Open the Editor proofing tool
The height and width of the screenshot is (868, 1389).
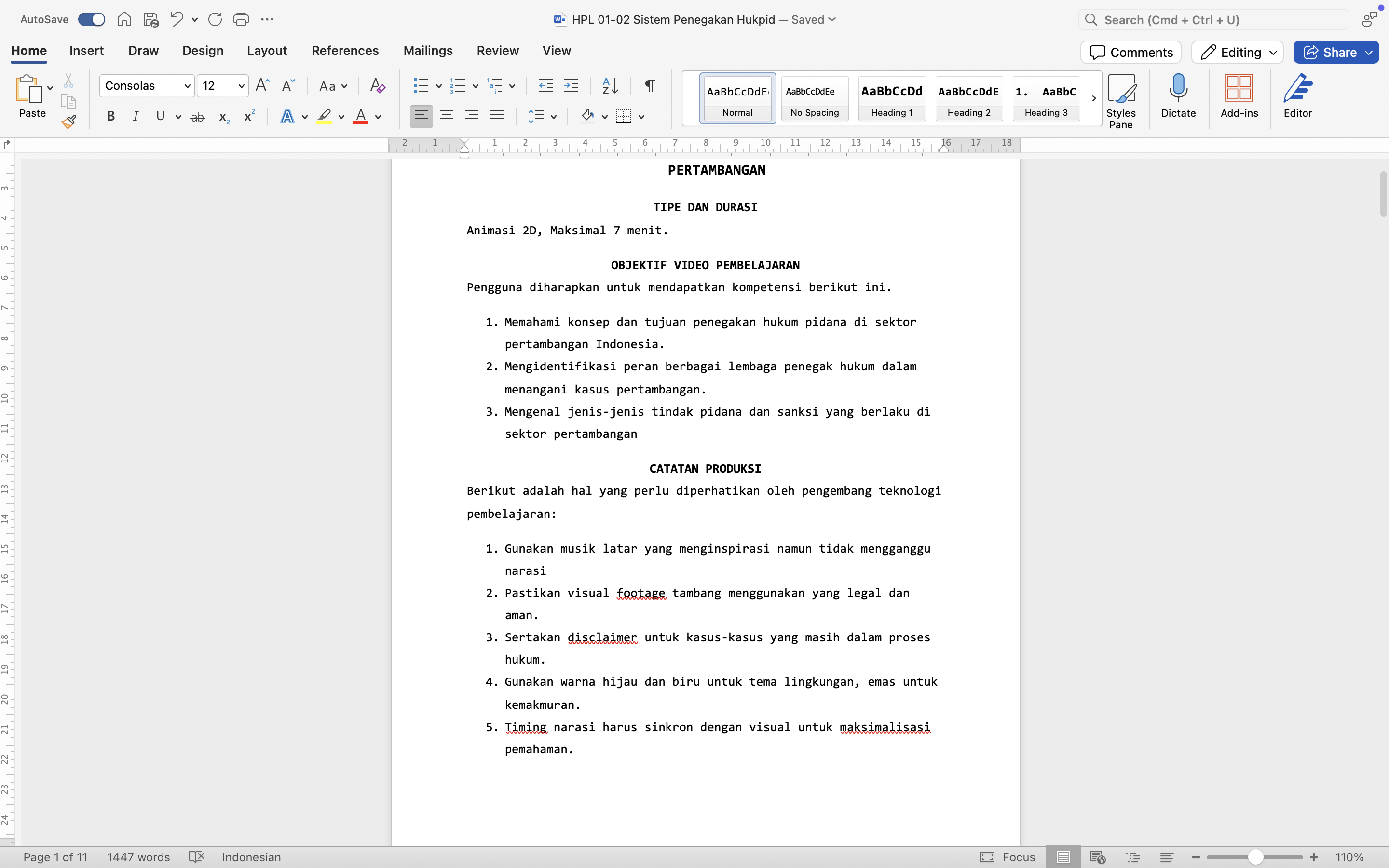[x=1297, y=96]
